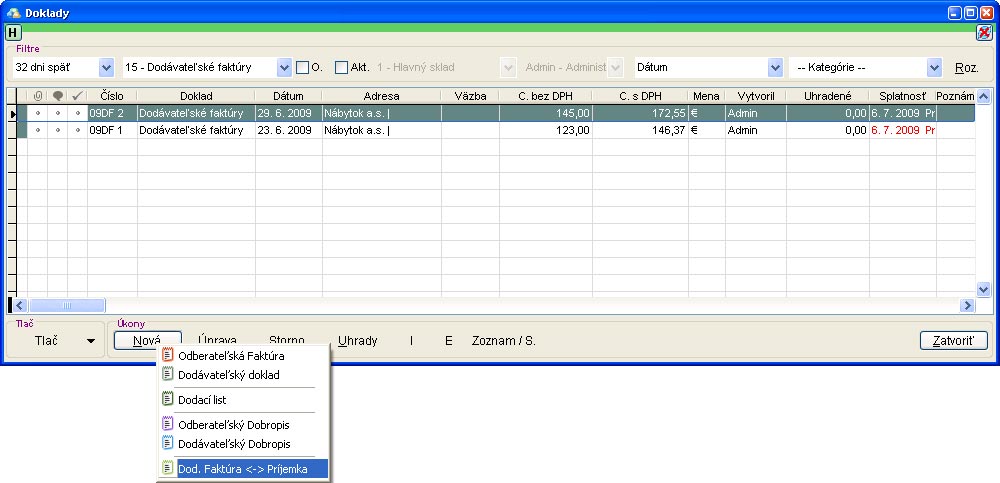Click the Uhrady button
This screenshot has height=483, width=1000.
pyautogui.click(x=358, y=341)
